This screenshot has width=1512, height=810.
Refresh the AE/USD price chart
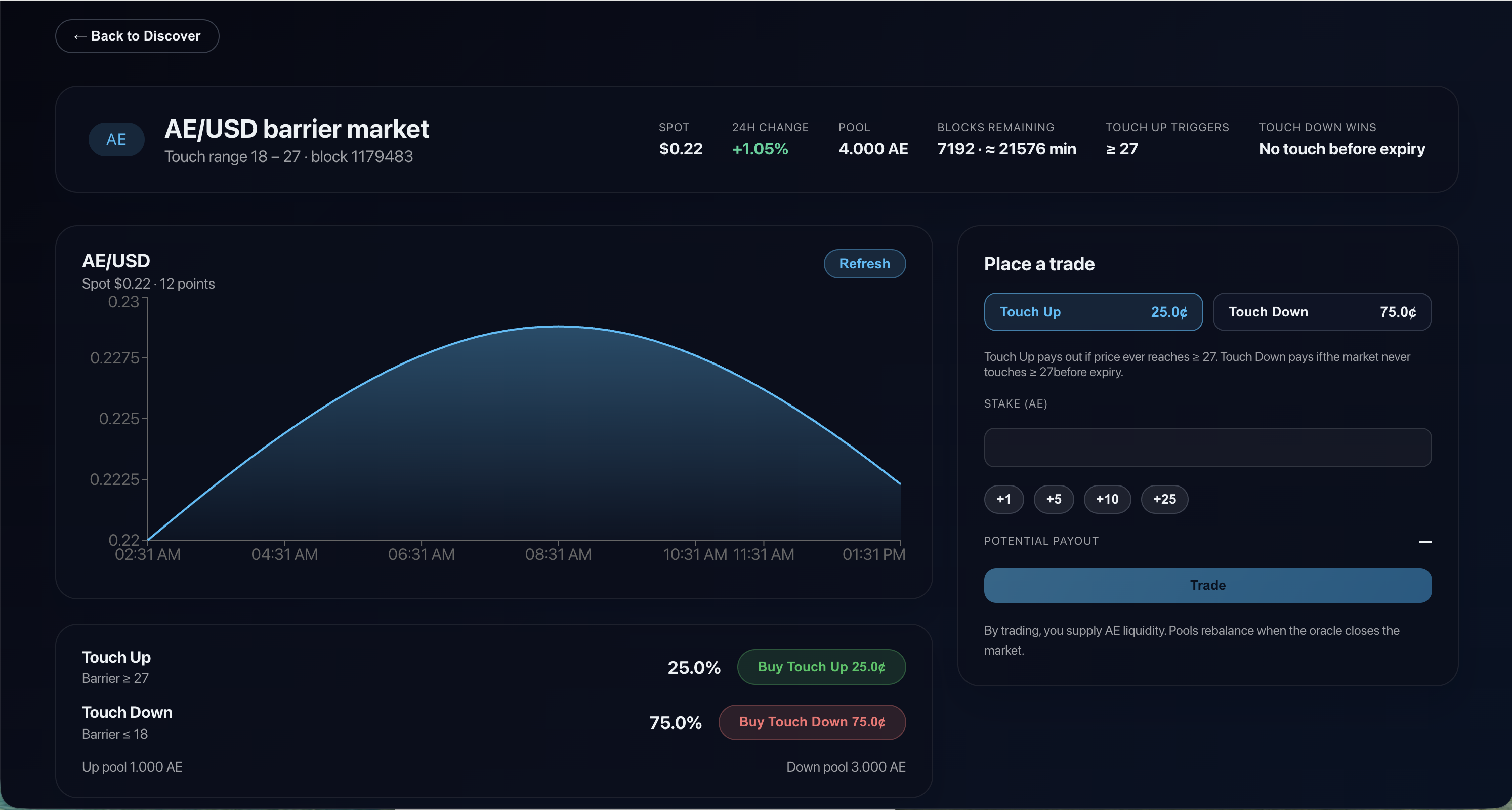[x=864, y=264]
